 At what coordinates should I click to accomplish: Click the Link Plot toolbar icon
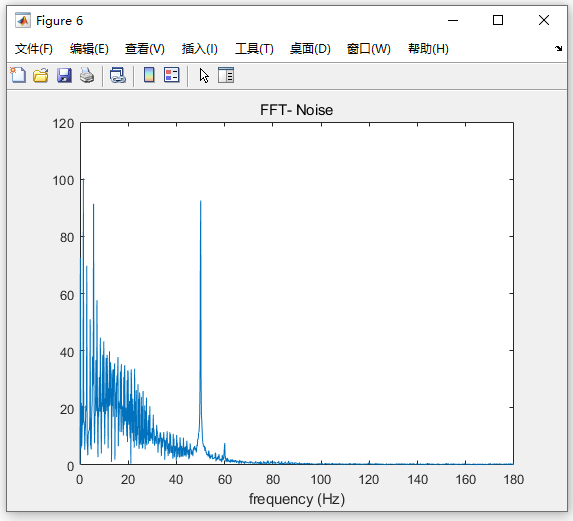[118, 75]
